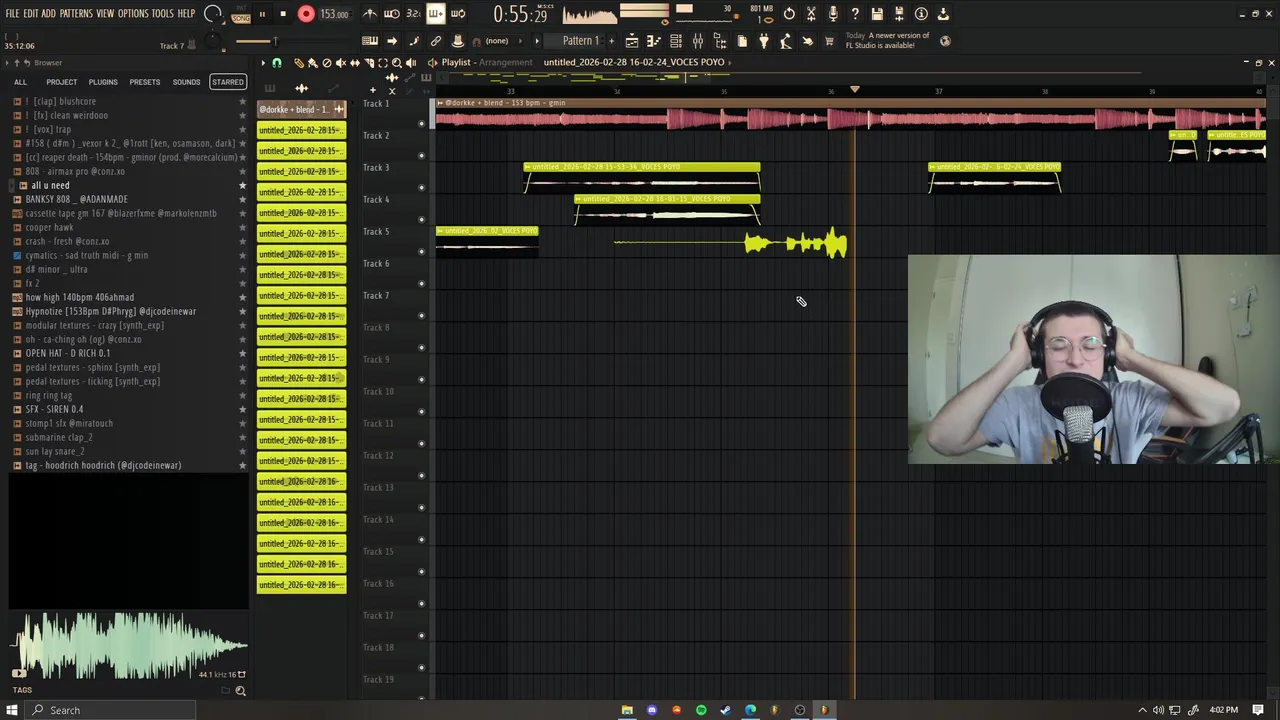Select the playlist Paint brush tool
Screen dimensions: 1280x720
click(313, 63)
